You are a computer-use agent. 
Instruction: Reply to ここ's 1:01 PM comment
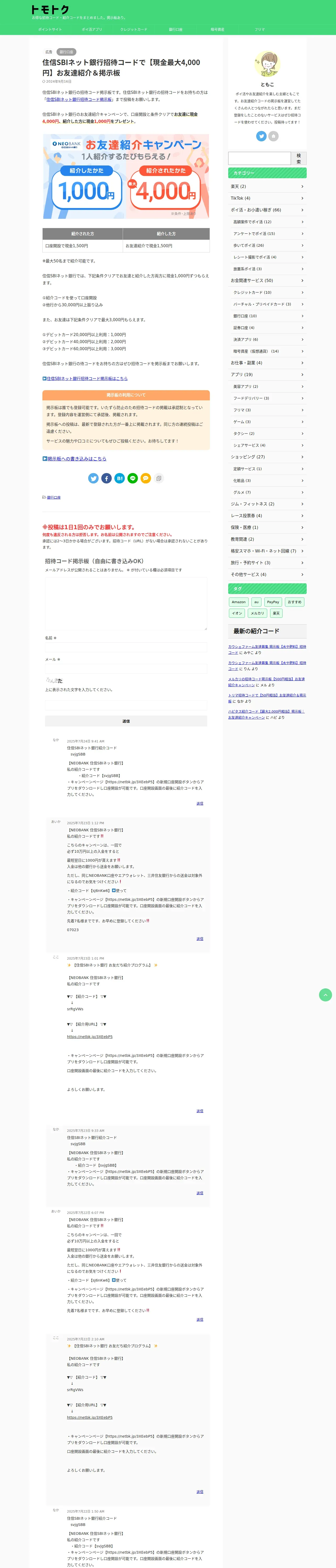click(200, 1111)
